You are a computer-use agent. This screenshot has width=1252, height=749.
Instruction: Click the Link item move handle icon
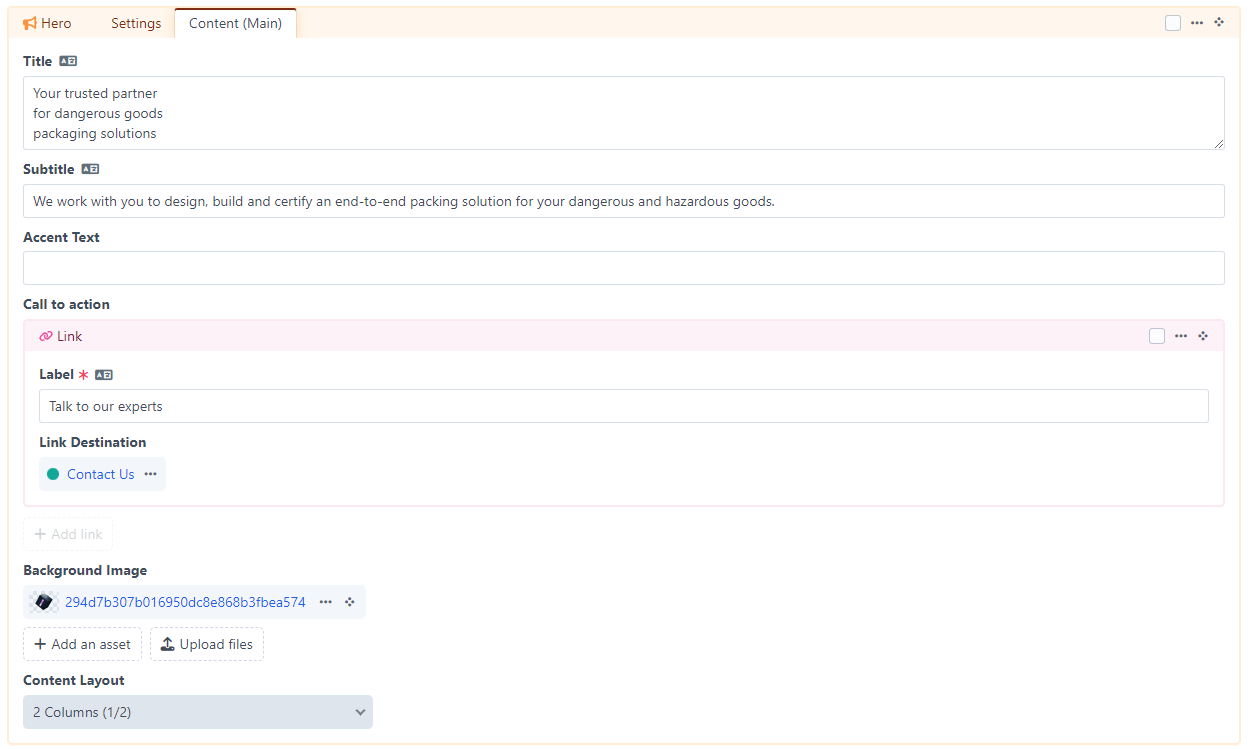pyautogui.click(x=1203, y=336)
